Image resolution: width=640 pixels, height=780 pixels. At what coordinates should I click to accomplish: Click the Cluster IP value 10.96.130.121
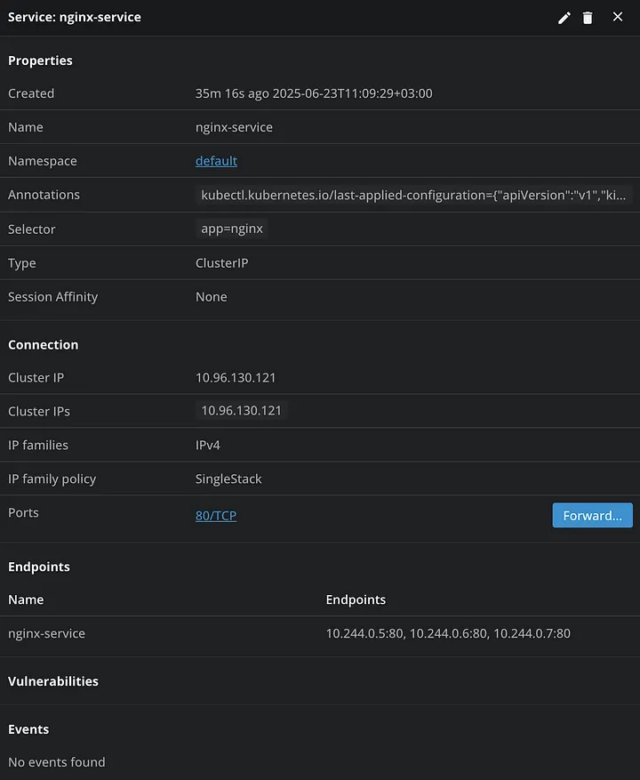coord(235,378)
